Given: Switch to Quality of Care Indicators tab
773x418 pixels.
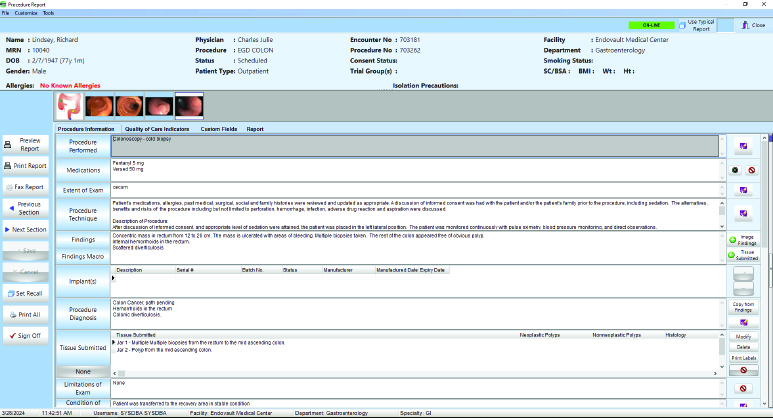Looking at the screenshot, I should pyautogui.click(x=157, y=129).
